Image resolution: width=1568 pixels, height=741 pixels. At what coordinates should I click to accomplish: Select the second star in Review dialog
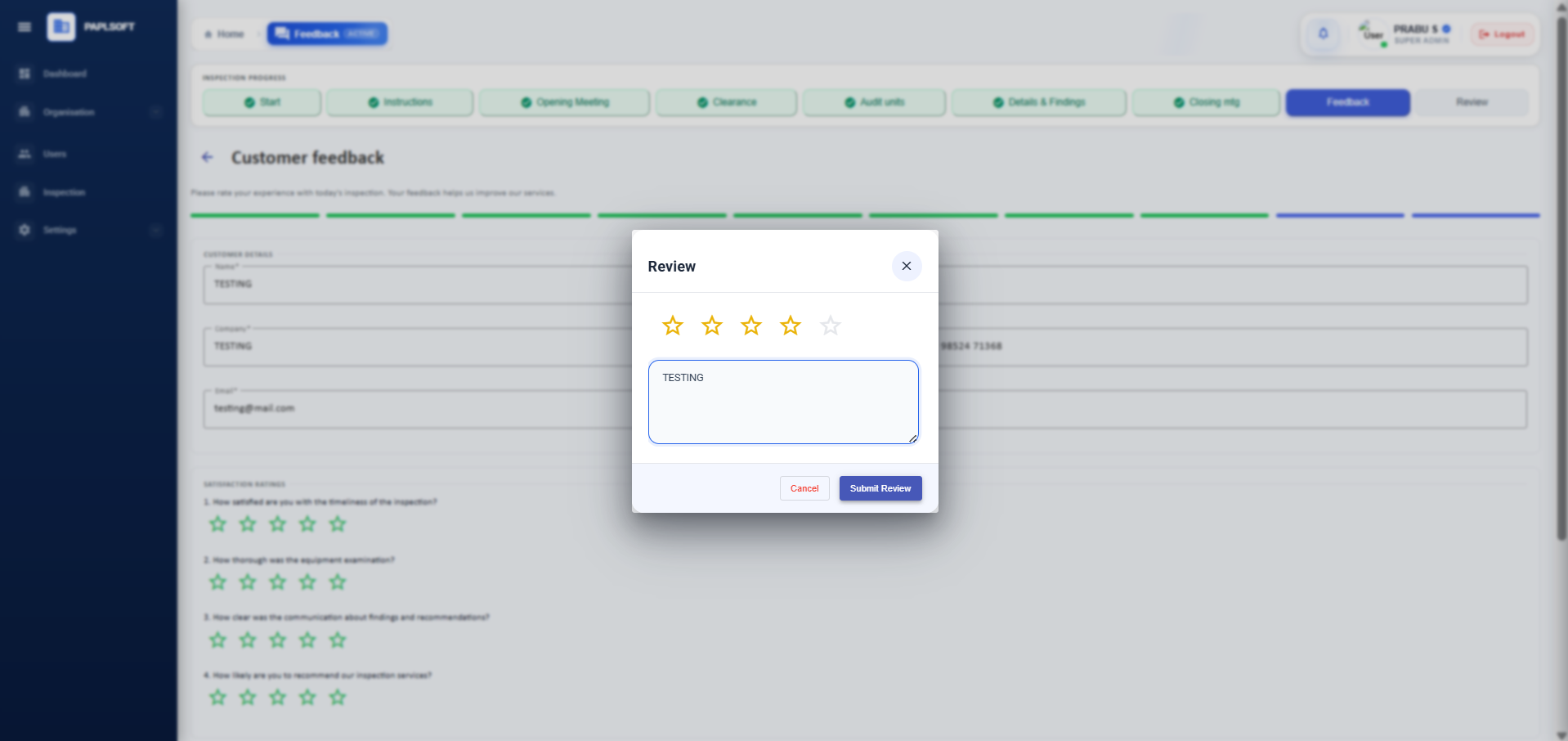(712, 326)
